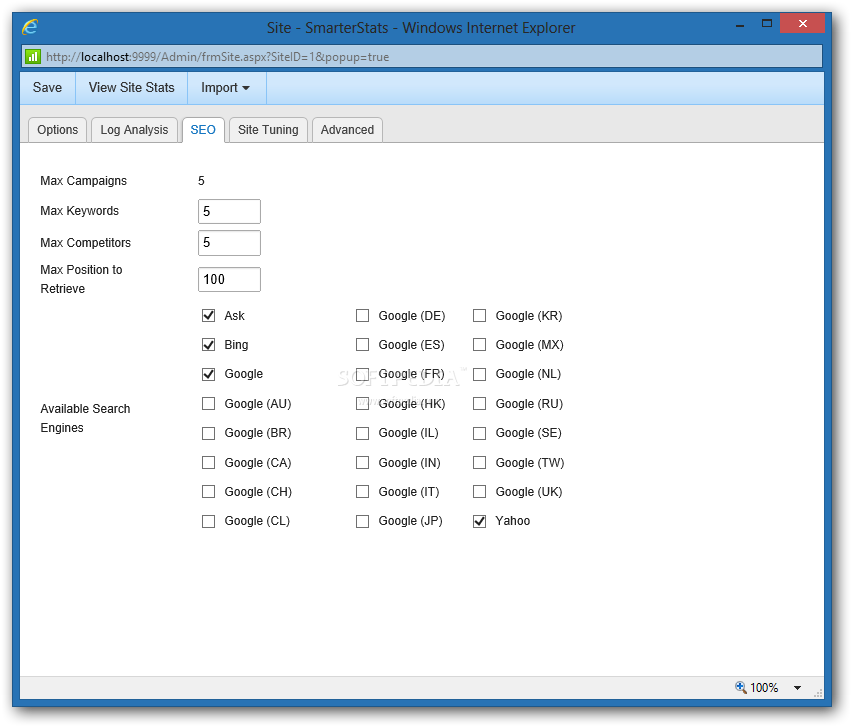
Task: Close the SmarterStats popup window
Action: click(x=803, y=23)
